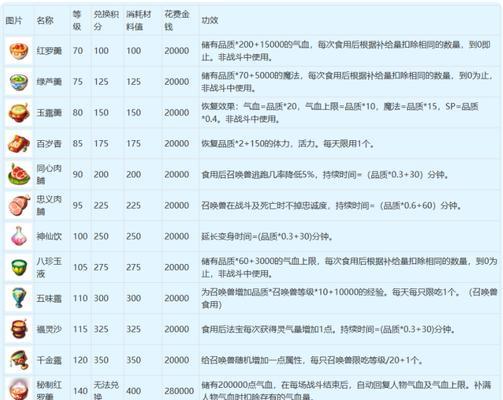503x400 pixels.
Task: Click the 八珍玉液 气血上限 description
Action: [x=349, y=267]
